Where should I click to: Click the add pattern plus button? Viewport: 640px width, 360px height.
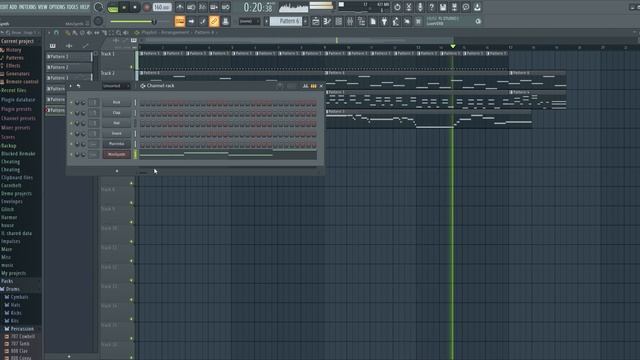[x=305, y=21]
